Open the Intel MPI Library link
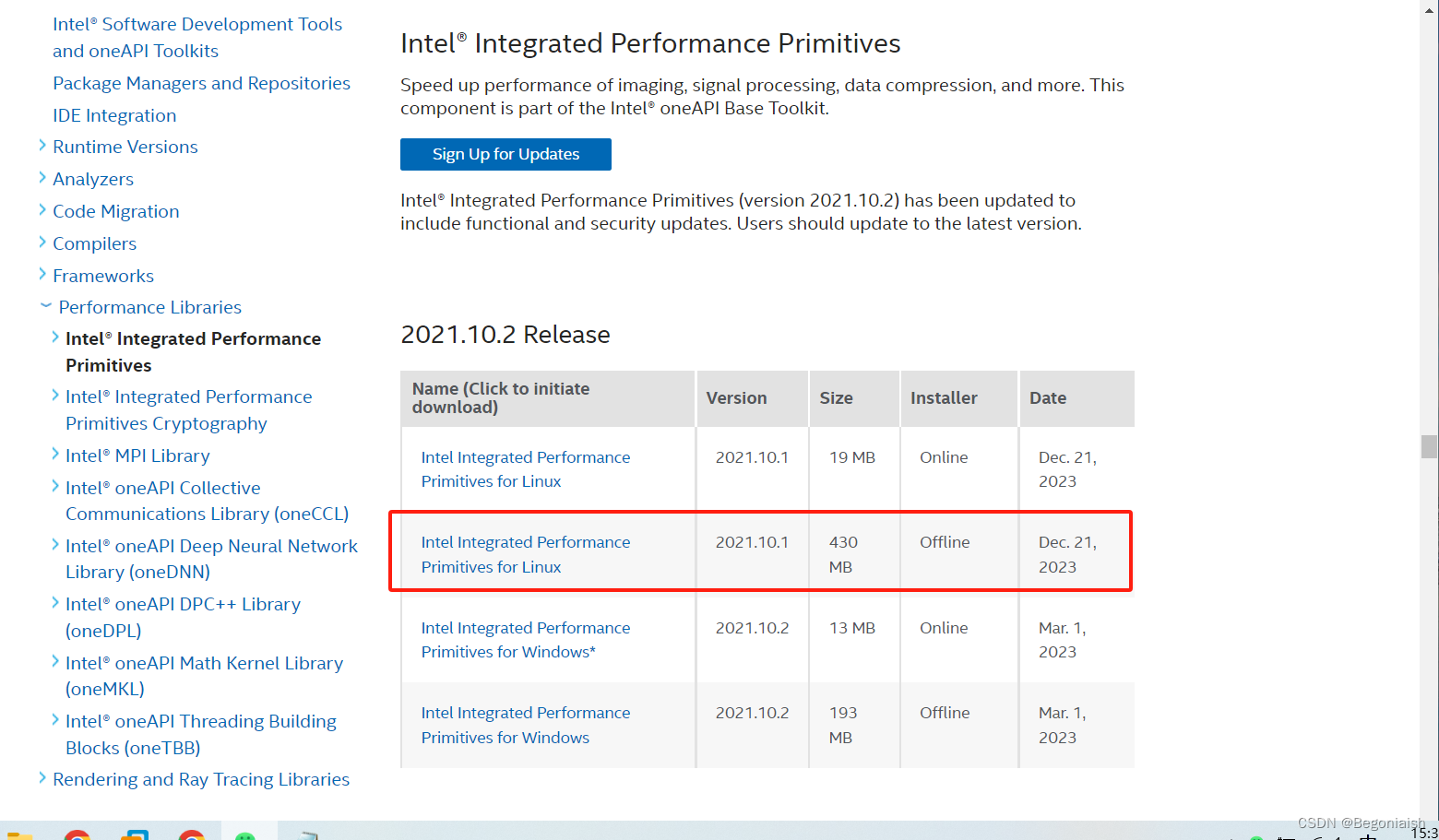Viewport: 1439px width, 840px height. click(x=137, y=455)
